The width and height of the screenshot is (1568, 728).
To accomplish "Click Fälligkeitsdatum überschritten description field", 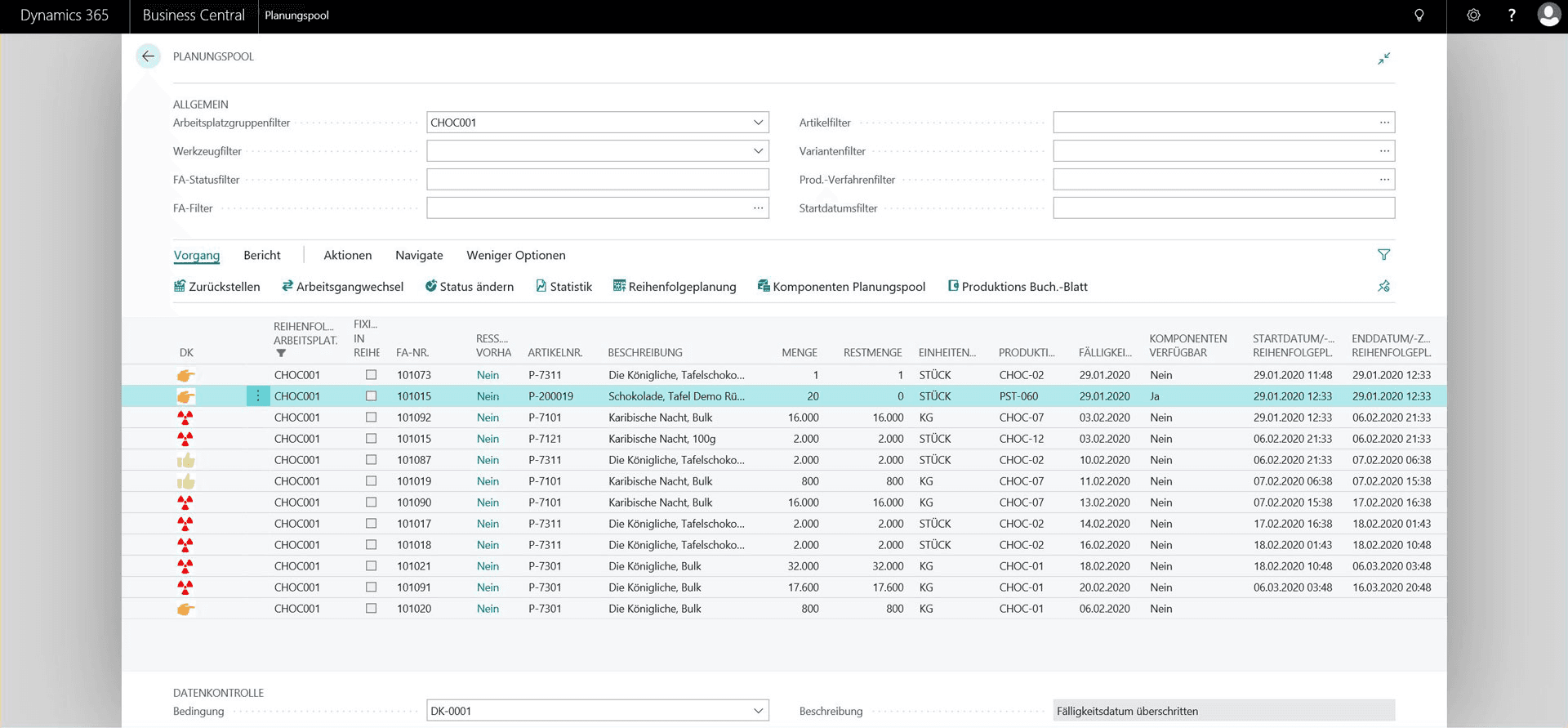I will (x=1224, y=711).
